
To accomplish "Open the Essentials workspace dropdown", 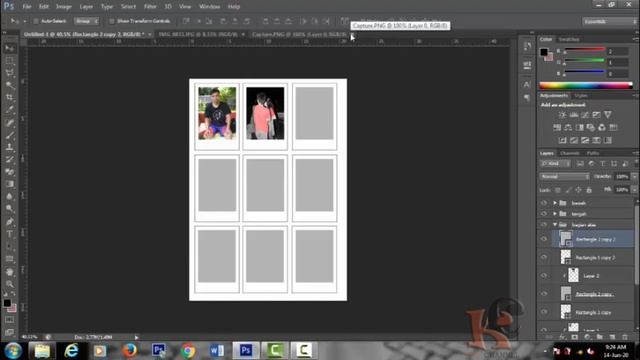I will click(609, 21).
